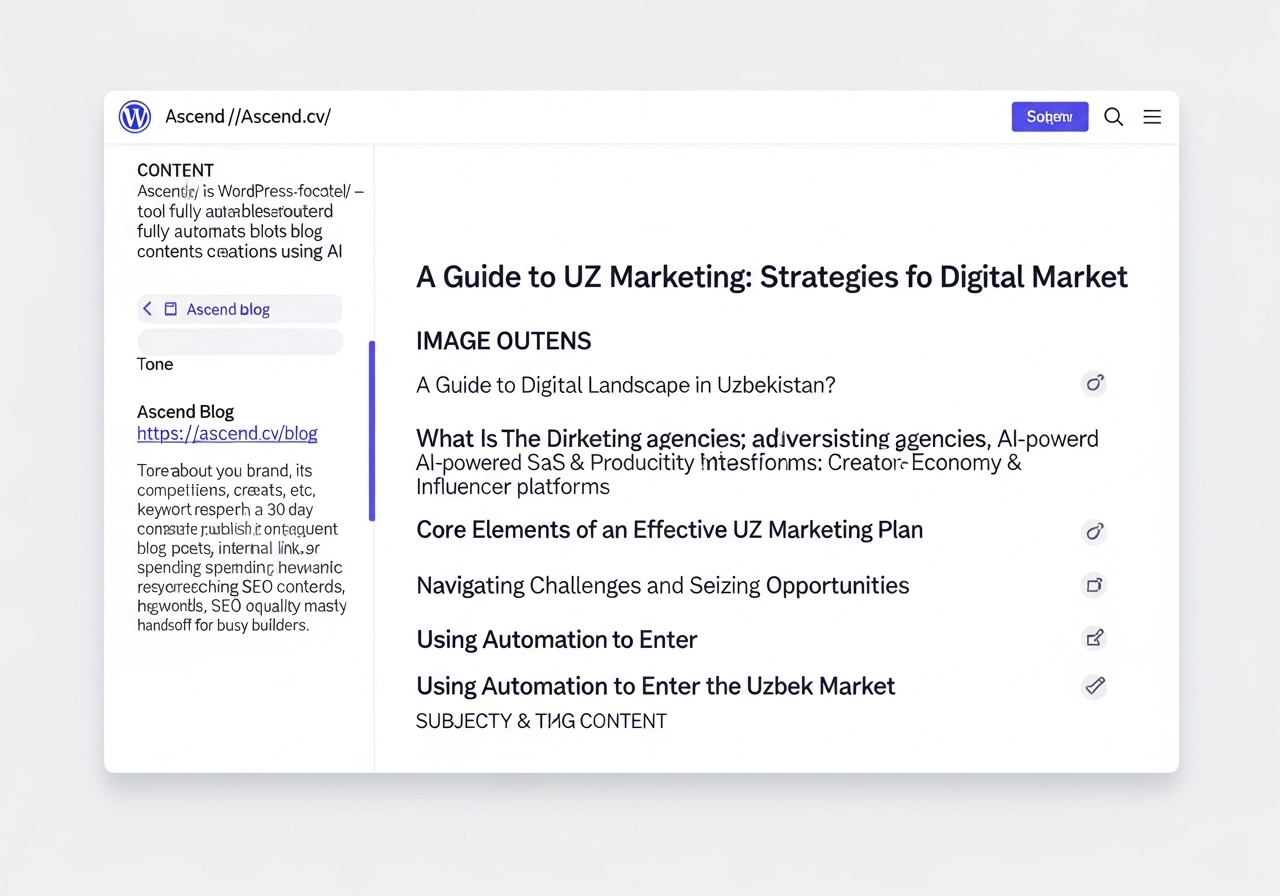
Task: Click the document icon beside Ascend blog
Action: 170,309
